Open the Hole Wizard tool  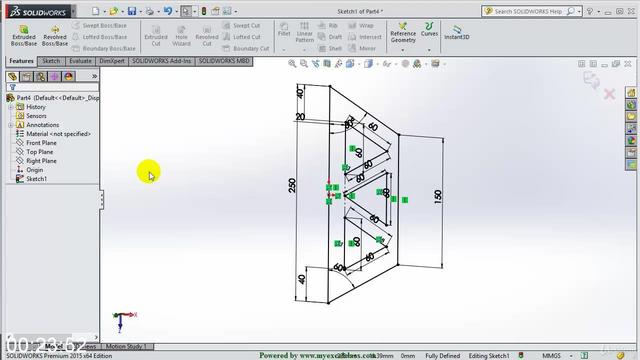click(x=181, y=35)
